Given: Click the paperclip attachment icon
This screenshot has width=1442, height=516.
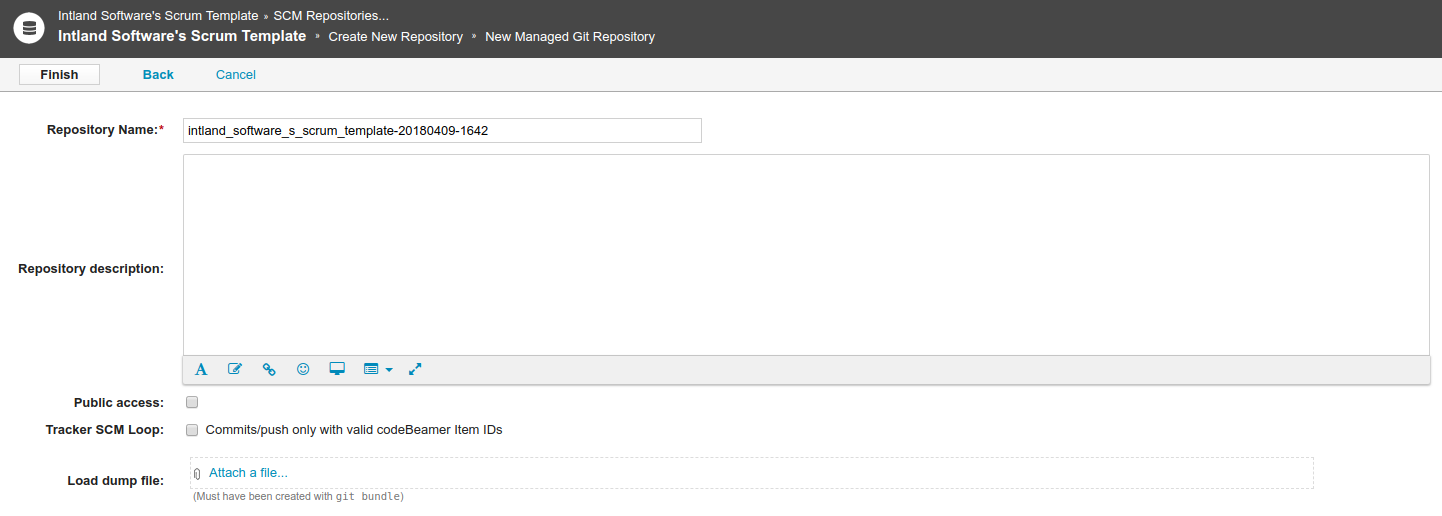Looking at the screenshot, I should (x=197, y=474).
